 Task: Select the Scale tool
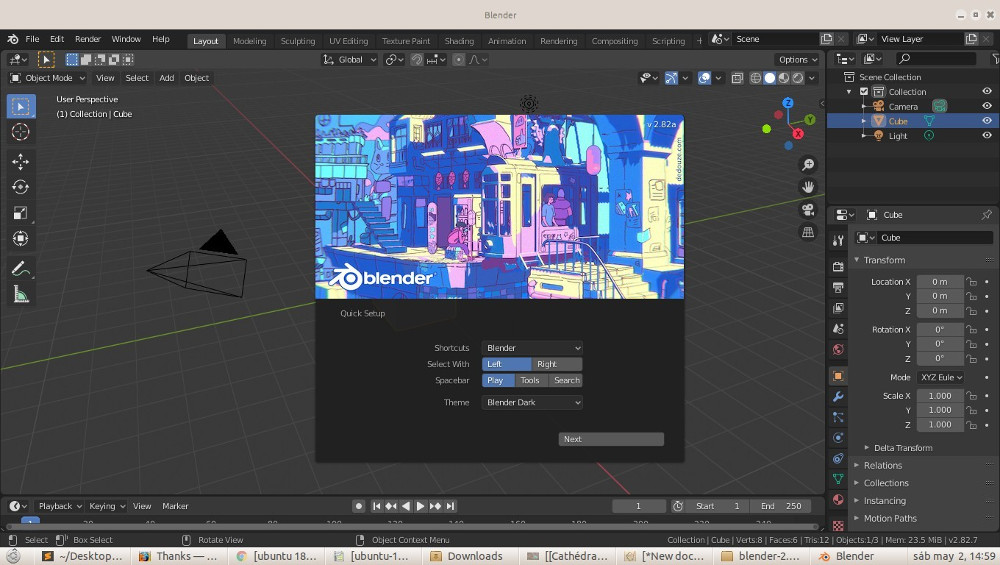(x=20, y=213)
